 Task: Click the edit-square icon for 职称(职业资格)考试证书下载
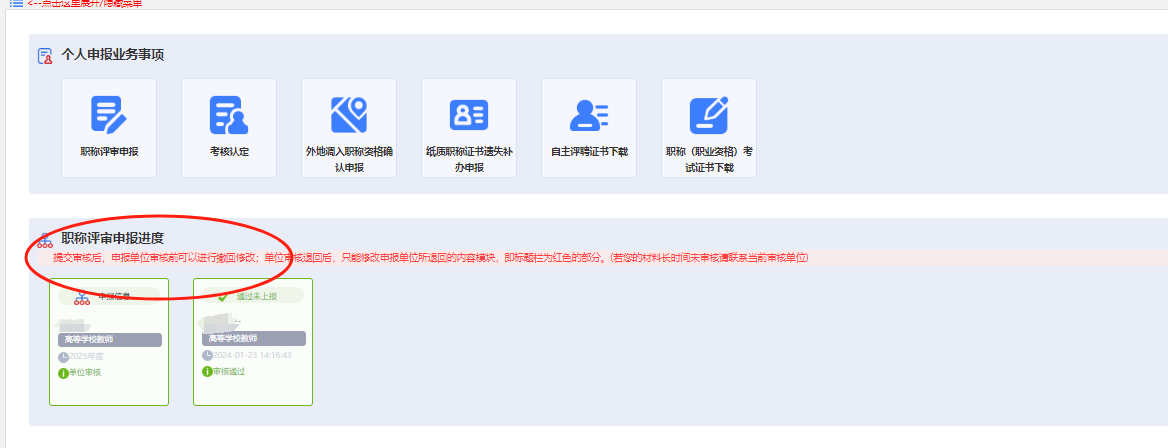click(708, 115)
